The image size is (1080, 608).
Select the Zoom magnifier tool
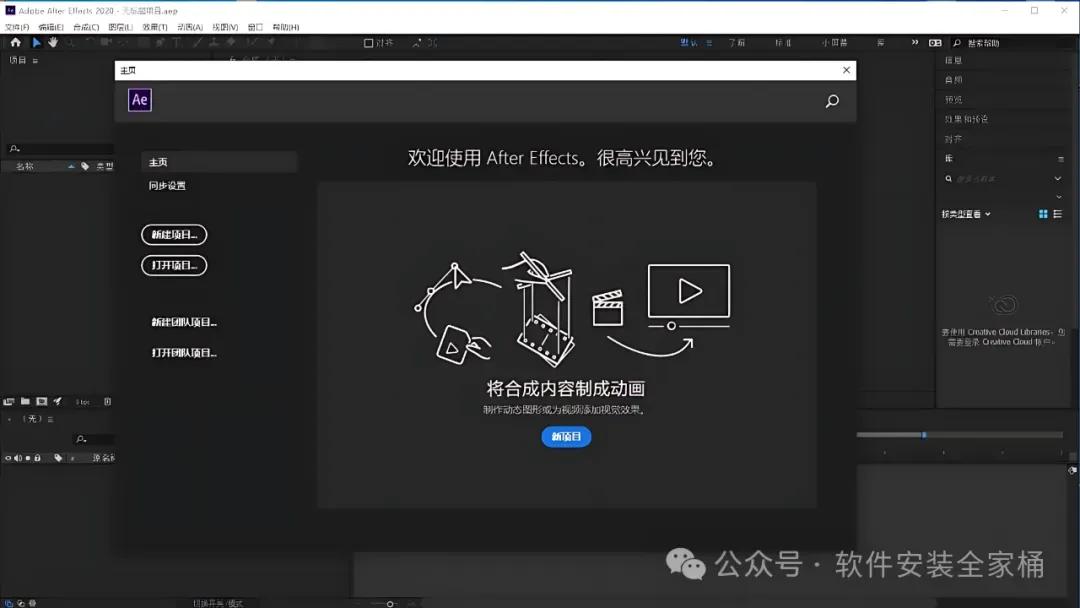pos(70,43)
